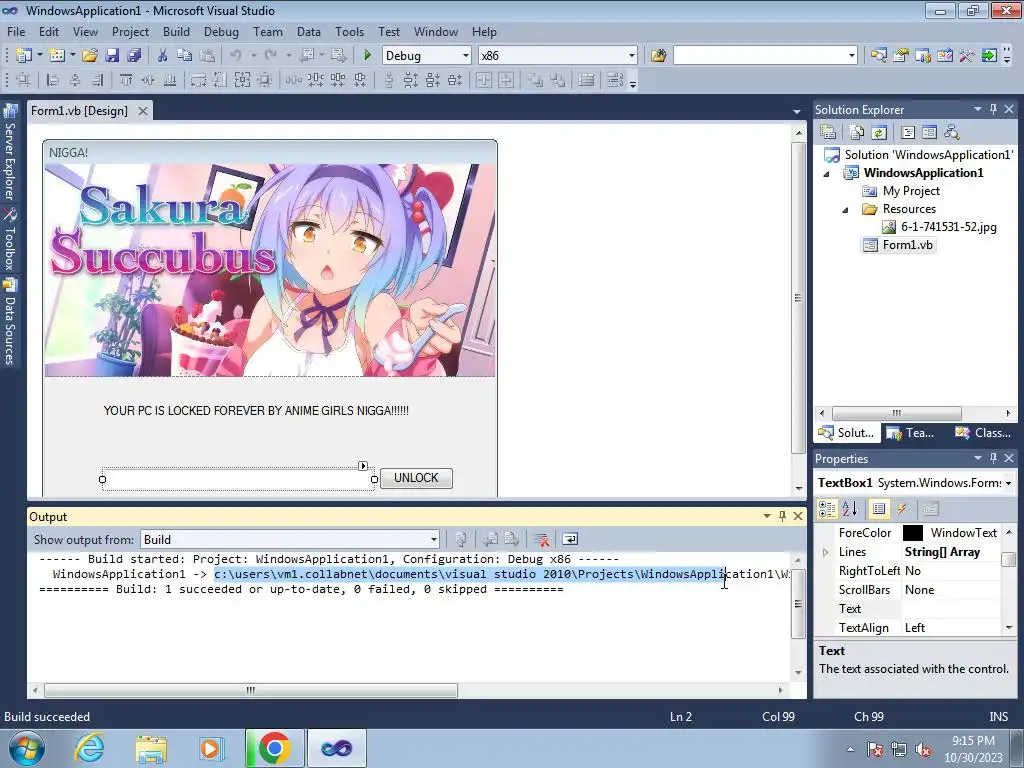The image size is (1024, 768).
Task: Pin the Output panel
Action: tap(782, 516)
